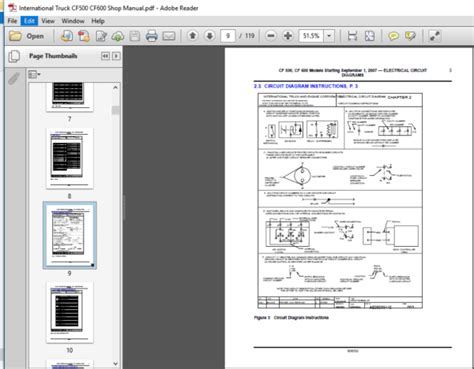Click the Save floppy disk icon

pyautogui.click(x=134, y=36)
